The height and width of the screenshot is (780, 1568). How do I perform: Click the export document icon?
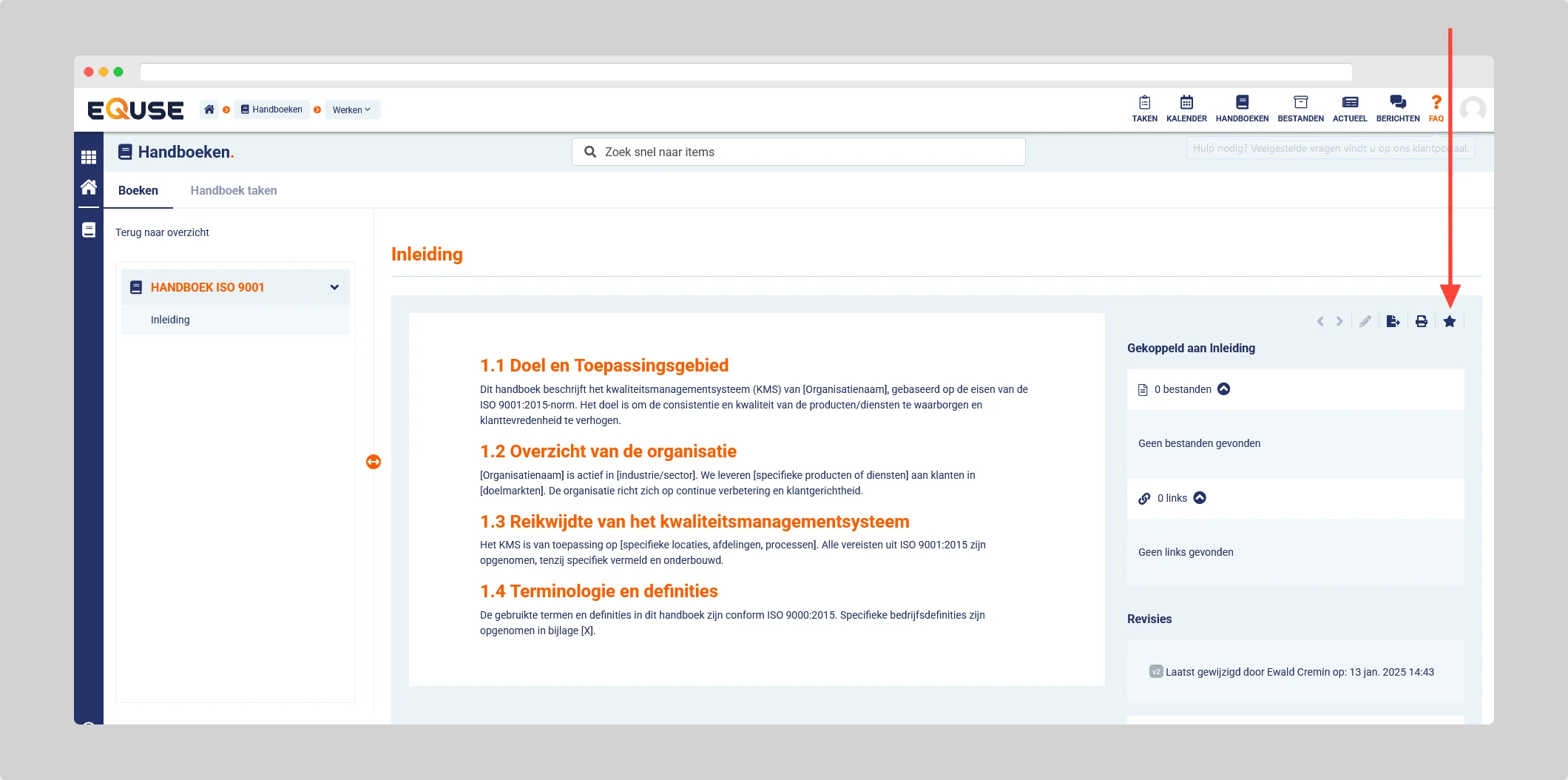point(1393,321)
